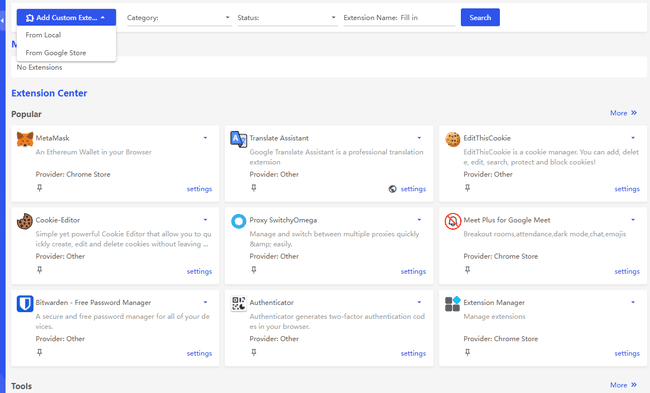Pin the Translate Assistant extension

tap(254, 188)
